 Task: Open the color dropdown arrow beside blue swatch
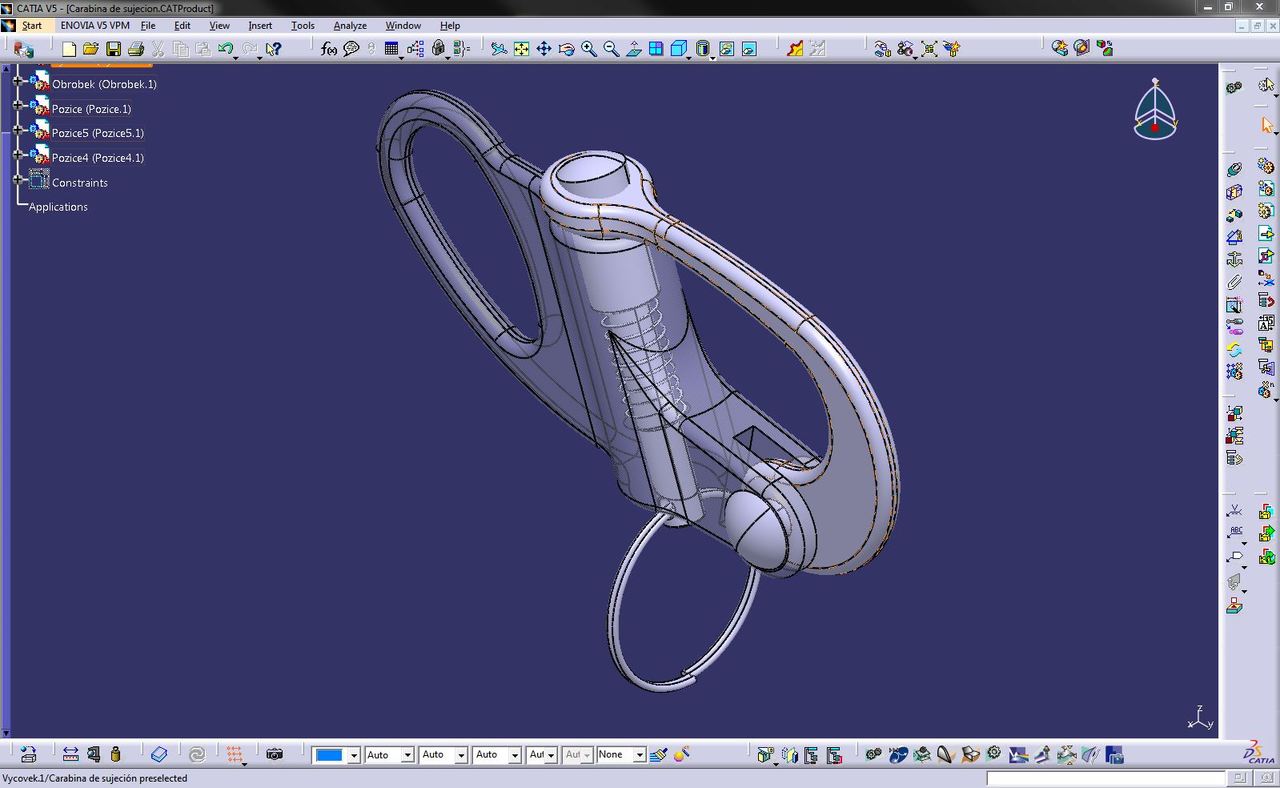pos(354,755)
